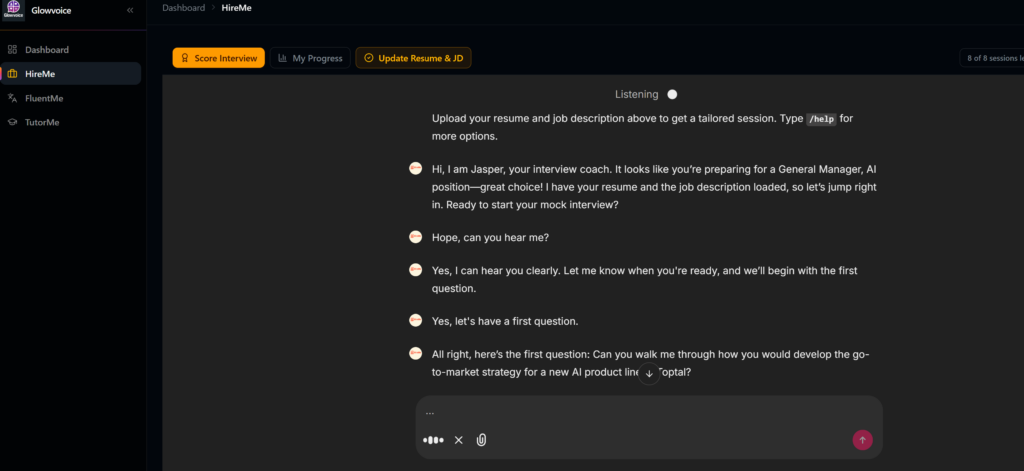1024x471 pixels.
Task: Focus the chat message input field
Action: pos(640,412)
